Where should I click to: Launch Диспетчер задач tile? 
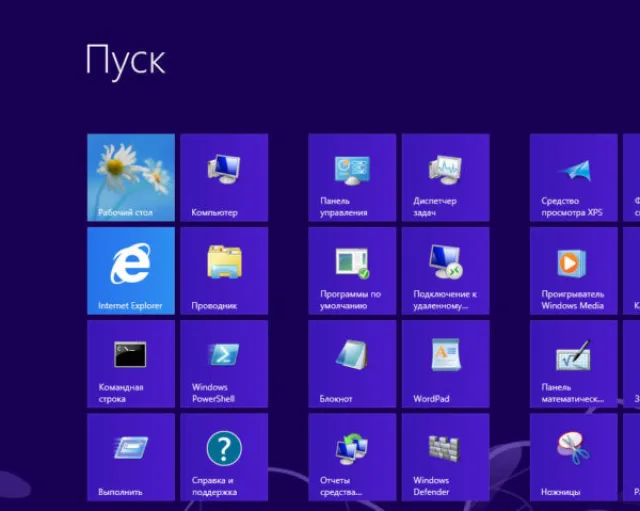pyautogui.click(x=445, y=178)
